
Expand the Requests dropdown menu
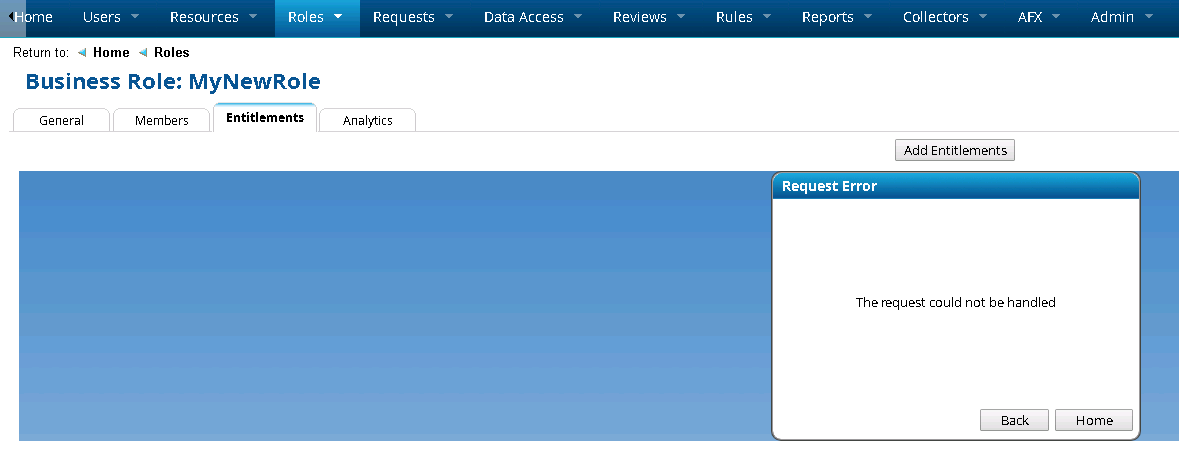[x=413, y=17]
